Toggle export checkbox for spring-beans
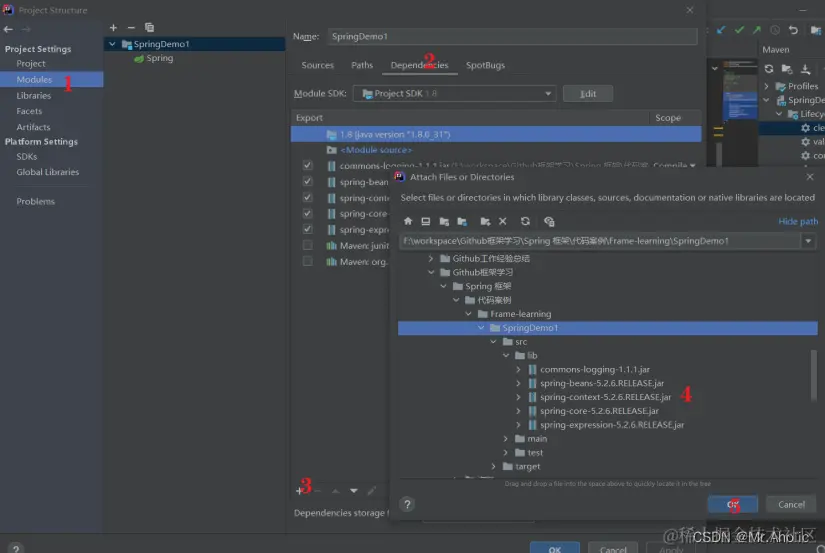Viewport: 825px width, 553px height. [x=307, y=181]
